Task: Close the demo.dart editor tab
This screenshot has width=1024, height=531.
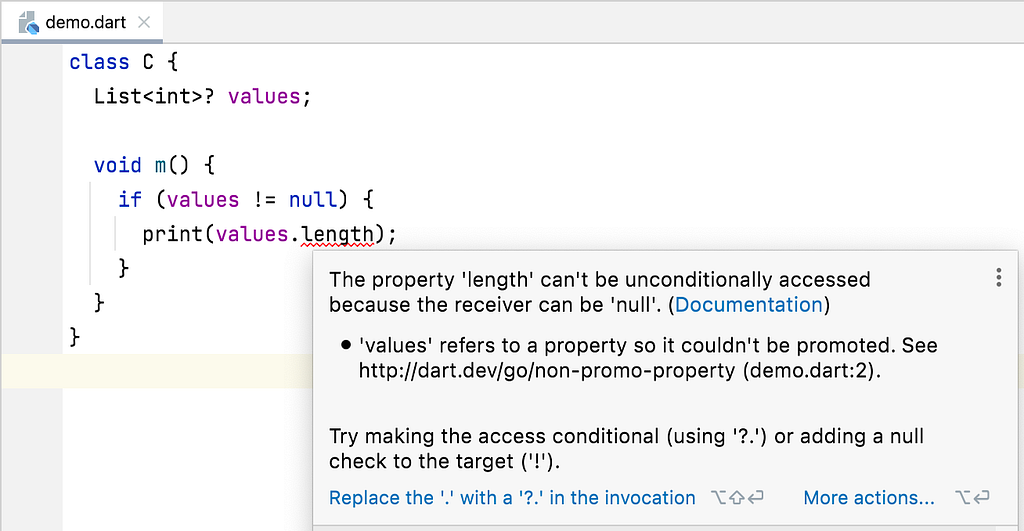Action: click(143, 21)
